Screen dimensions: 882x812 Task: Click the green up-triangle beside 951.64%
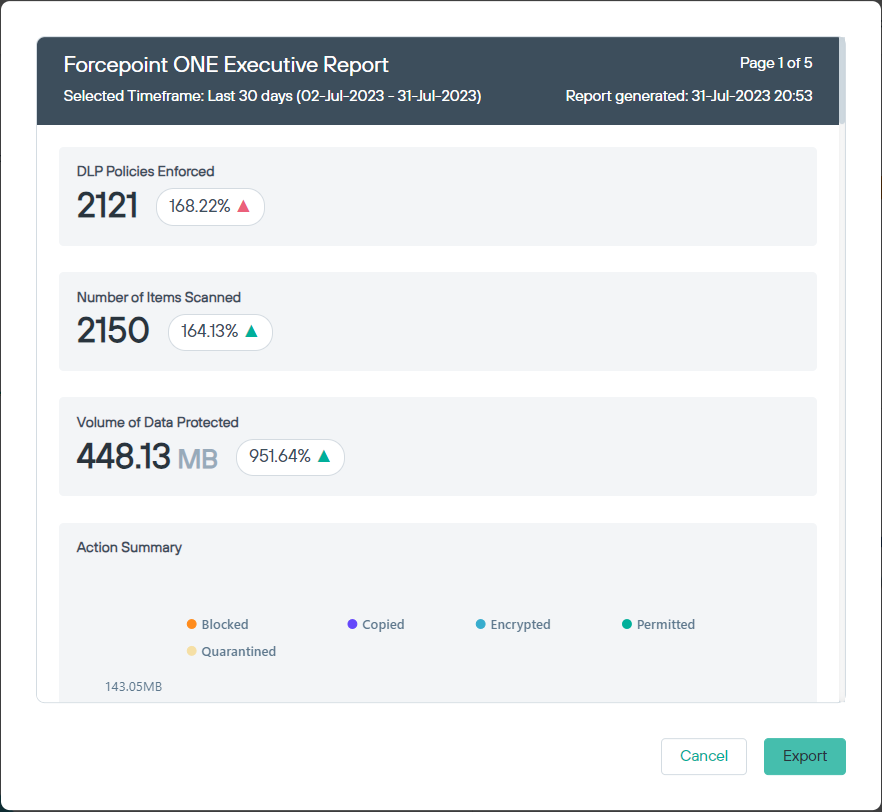(324, 456)
